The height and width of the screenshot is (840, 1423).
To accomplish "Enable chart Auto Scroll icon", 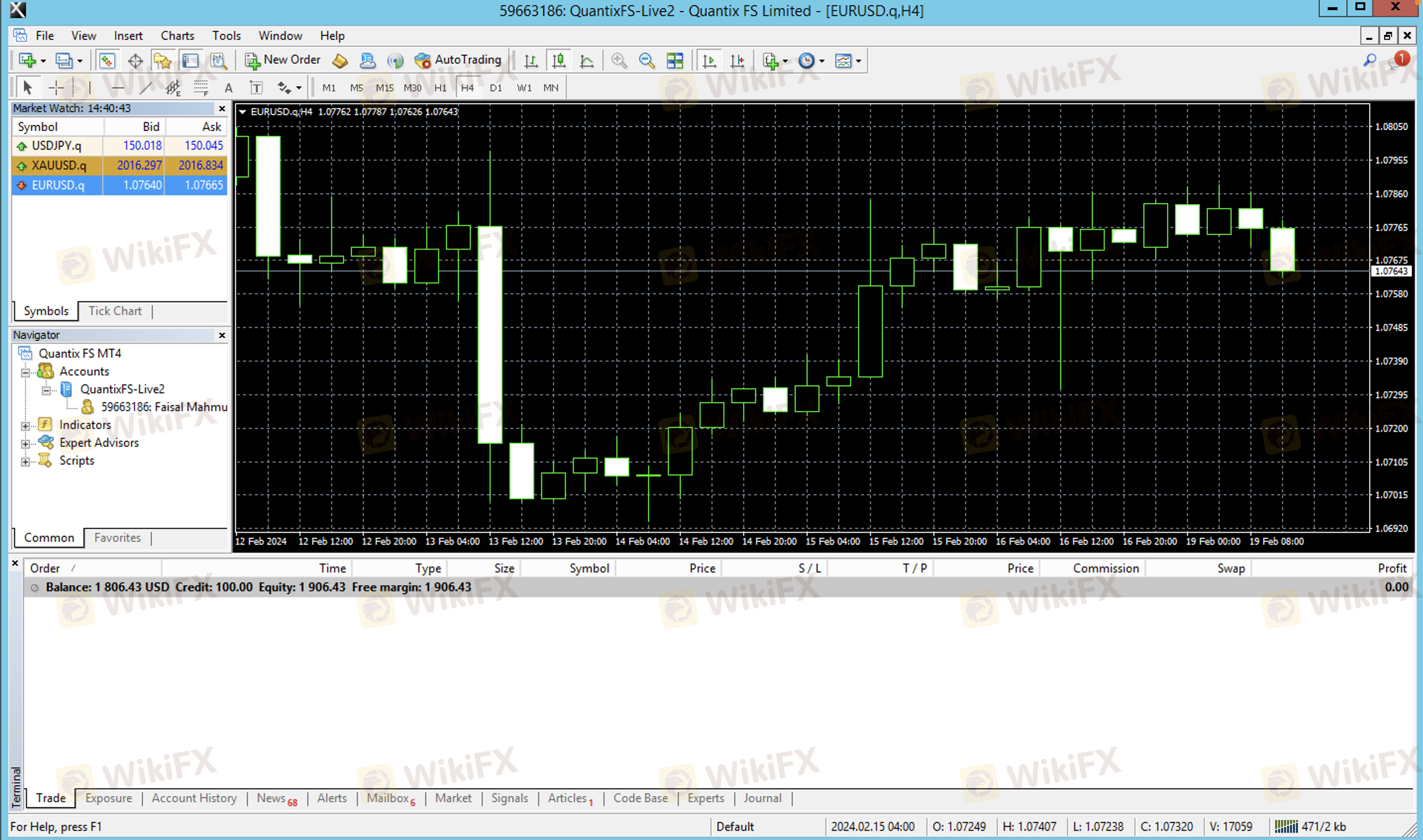I will tap(709, 60).
